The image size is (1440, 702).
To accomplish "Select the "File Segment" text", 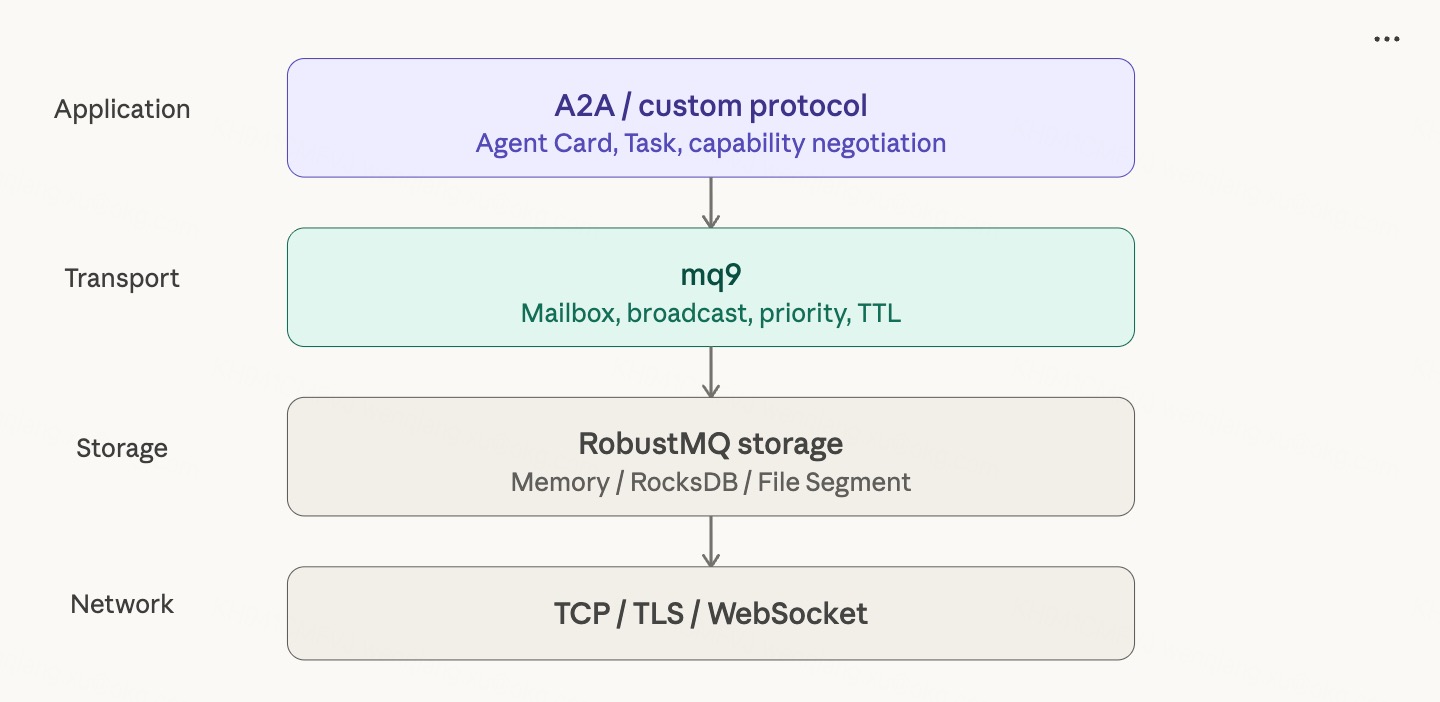I will point(834,483).
